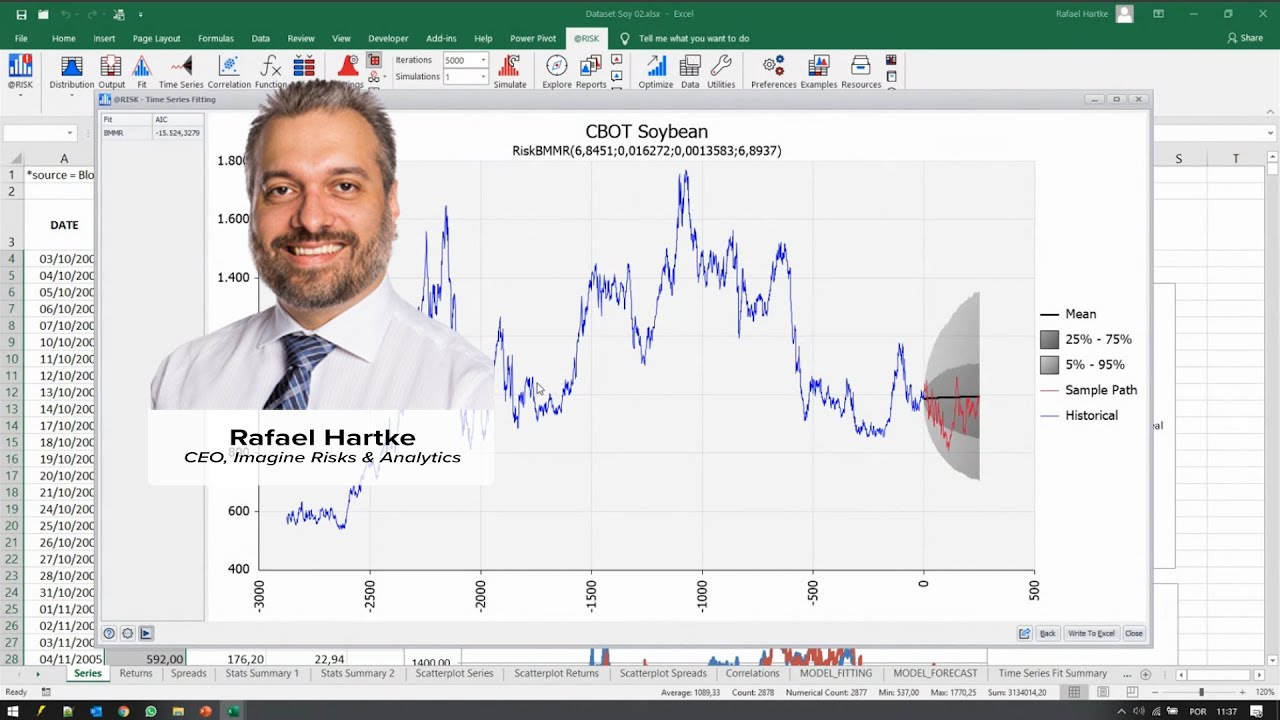Select the BMMR fit row in list

pyautogui.click(x=151, y=132)
